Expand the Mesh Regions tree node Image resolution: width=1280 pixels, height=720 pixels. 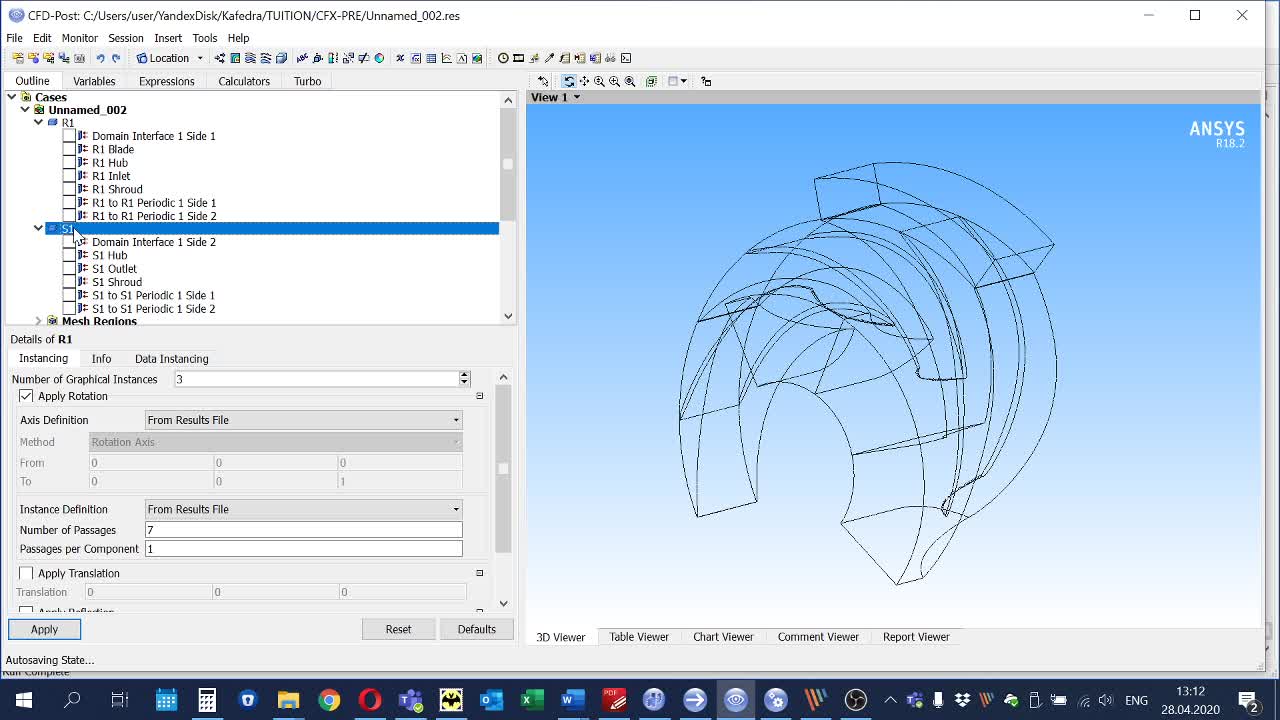coord(38,321)
